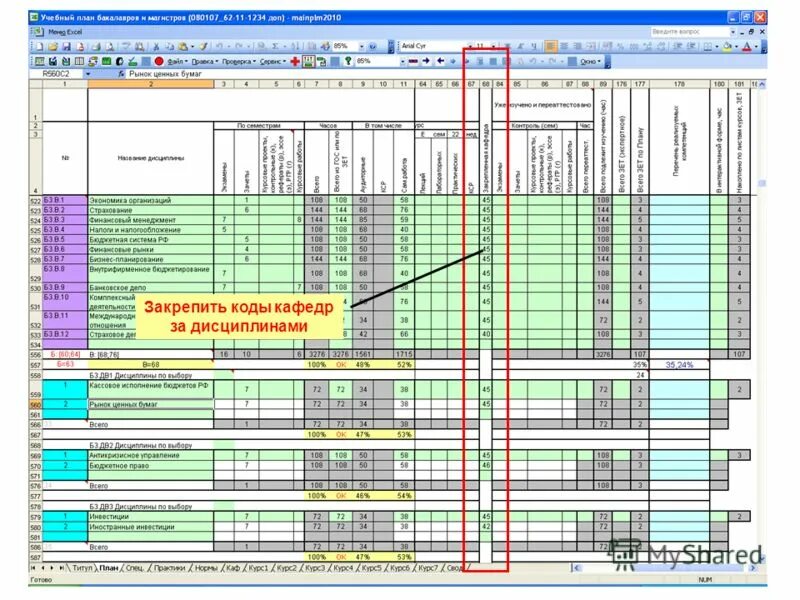Image resolution: width=800 pixels, height=600 pixels.
Task: Select cell Банковское дело
Action: 151,287
